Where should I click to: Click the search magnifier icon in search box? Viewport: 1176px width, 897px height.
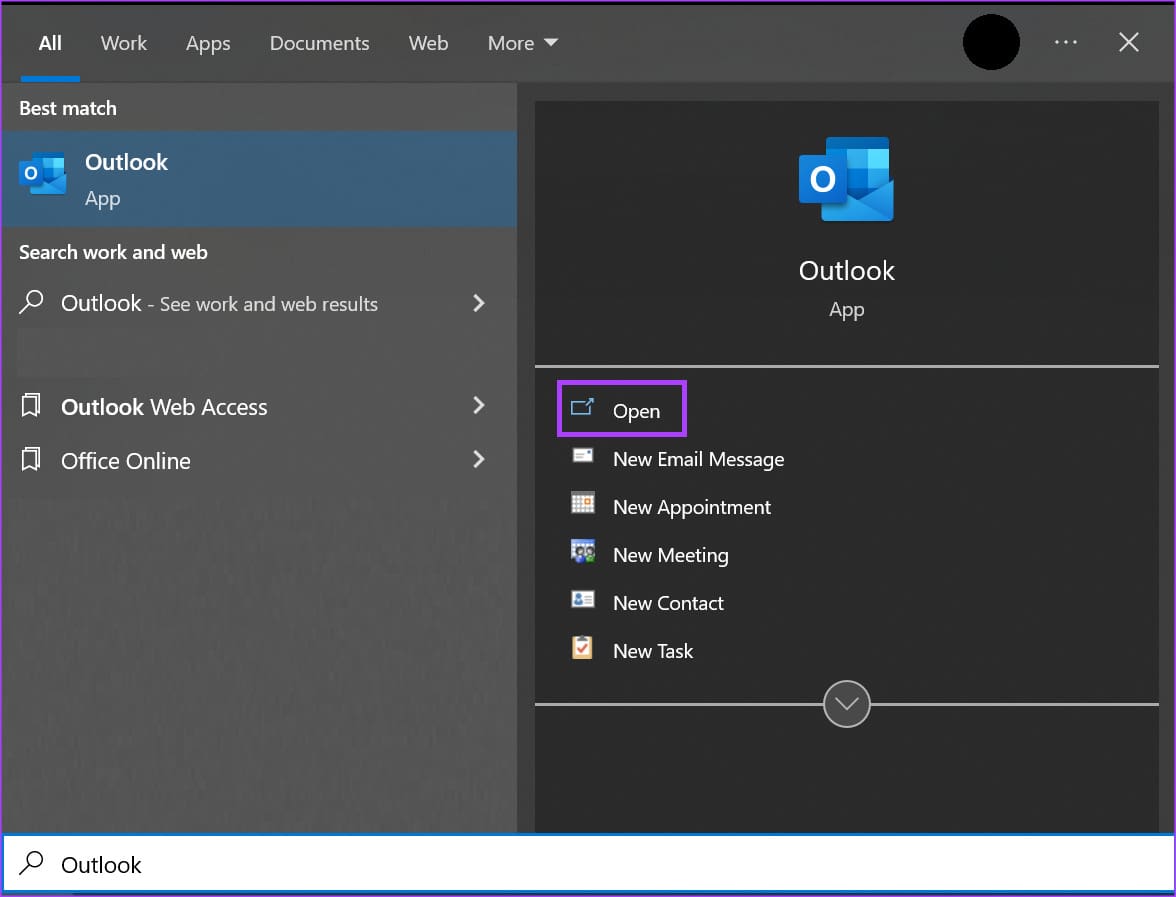31,863
